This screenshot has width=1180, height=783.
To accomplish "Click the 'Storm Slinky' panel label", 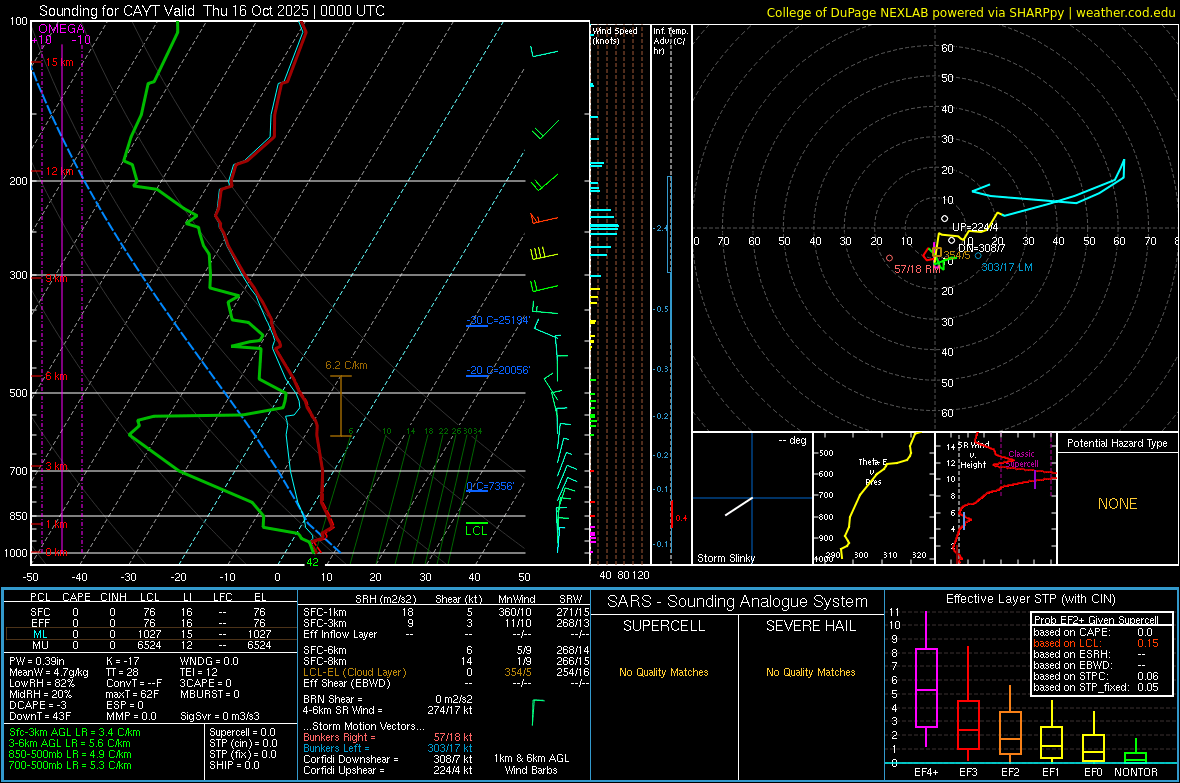I will [x=725, y=558].
